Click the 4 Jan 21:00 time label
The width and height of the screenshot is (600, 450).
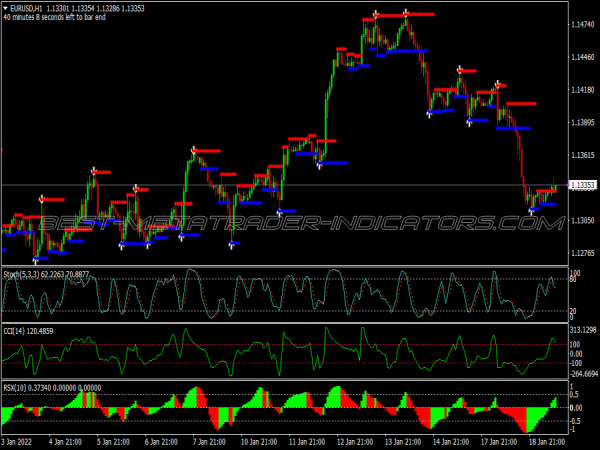coord(65,442)
